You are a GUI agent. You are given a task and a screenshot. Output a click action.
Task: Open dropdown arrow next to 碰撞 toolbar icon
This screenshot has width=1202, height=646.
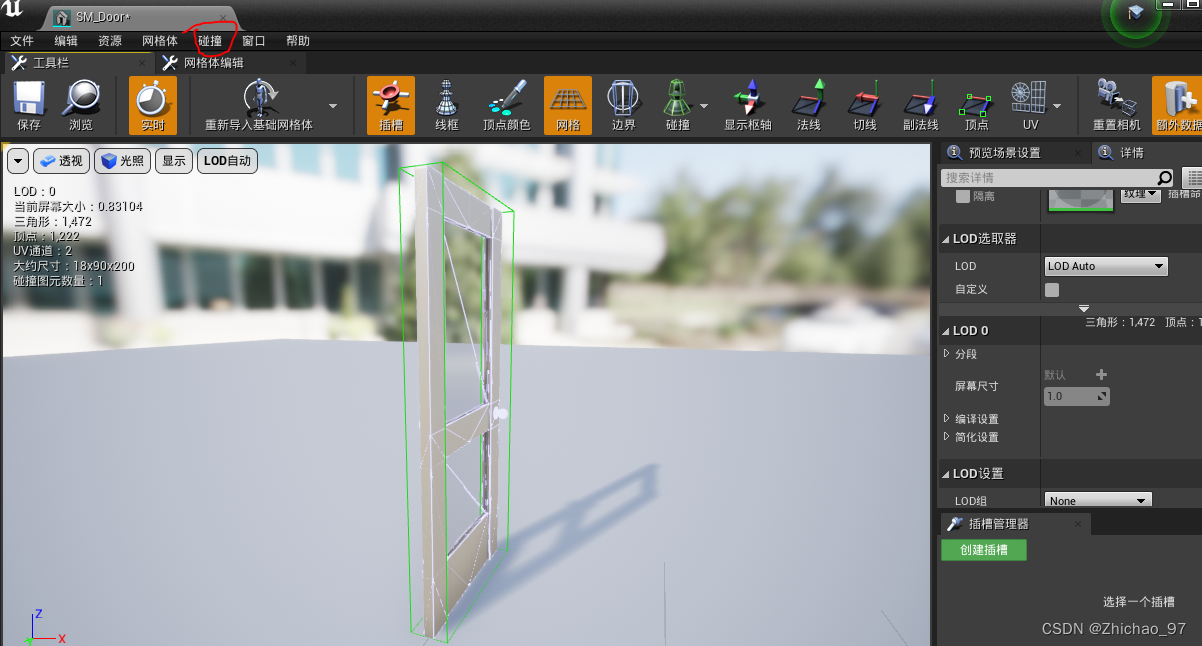[704, 106]
